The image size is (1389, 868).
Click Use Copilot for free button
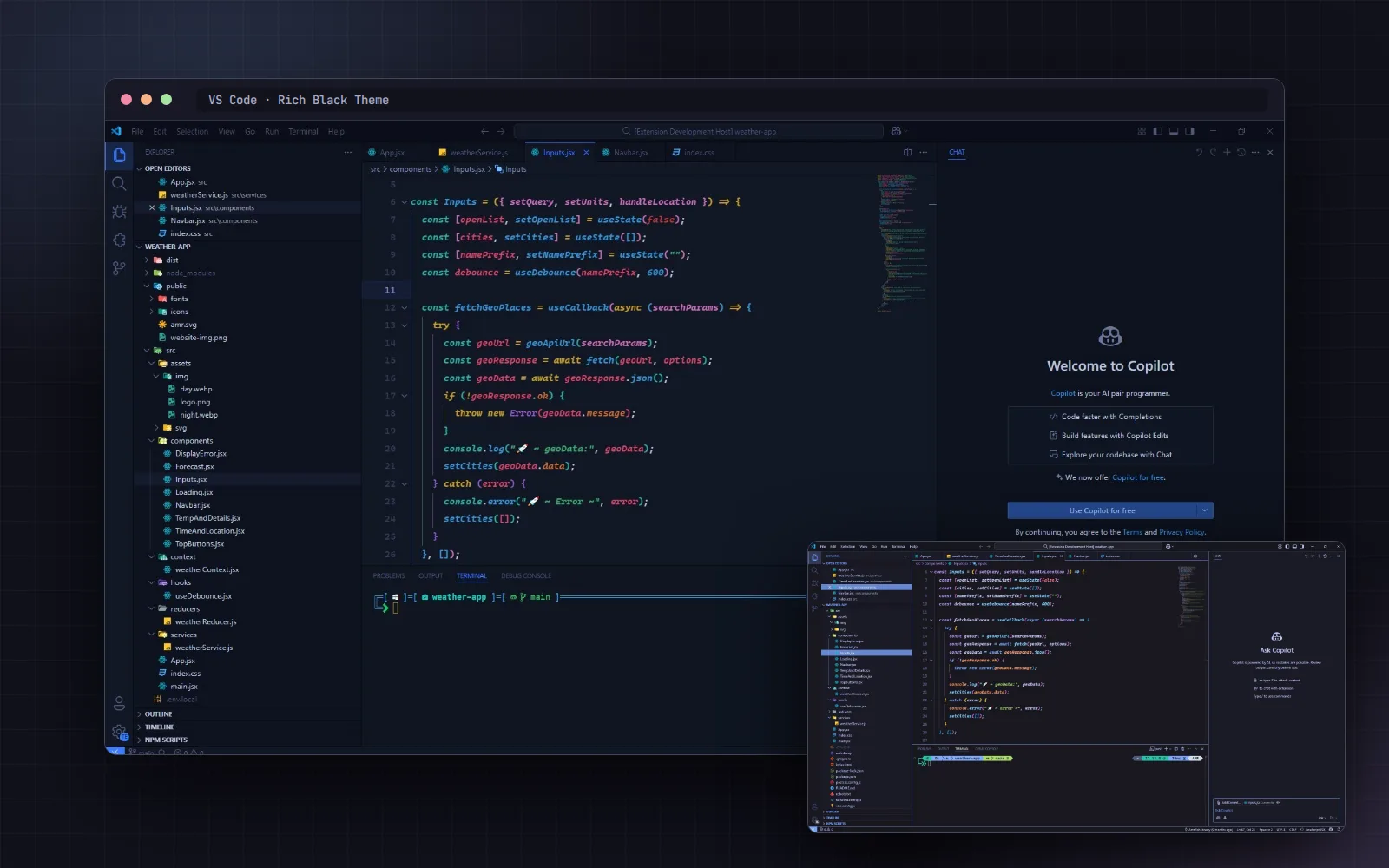1103,510
